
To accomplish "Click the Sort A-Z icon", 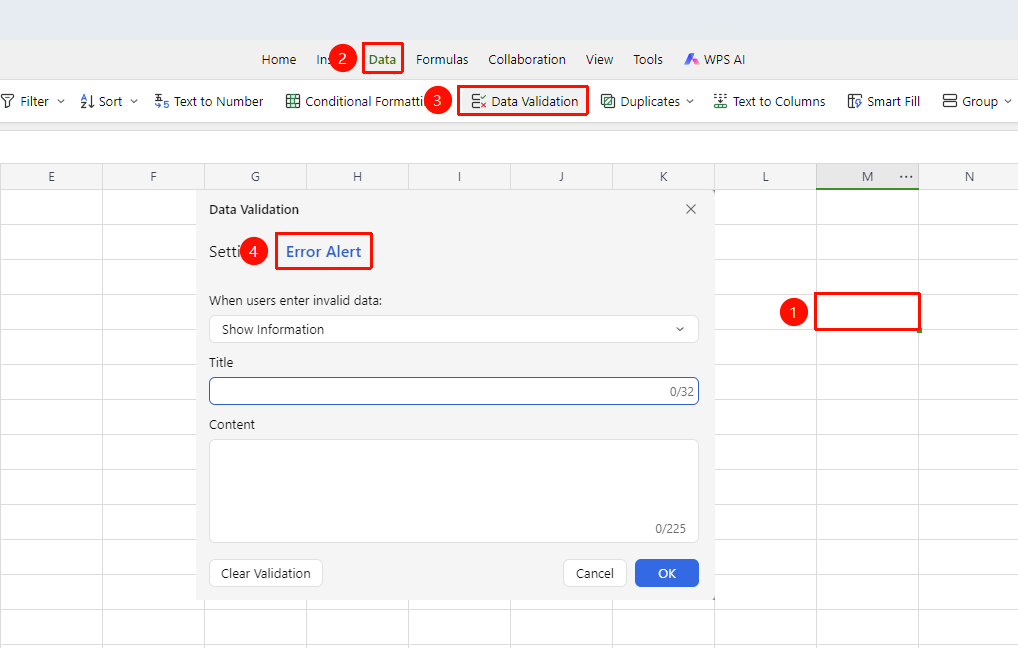I will pyautogui.click(x=87, y=101).
